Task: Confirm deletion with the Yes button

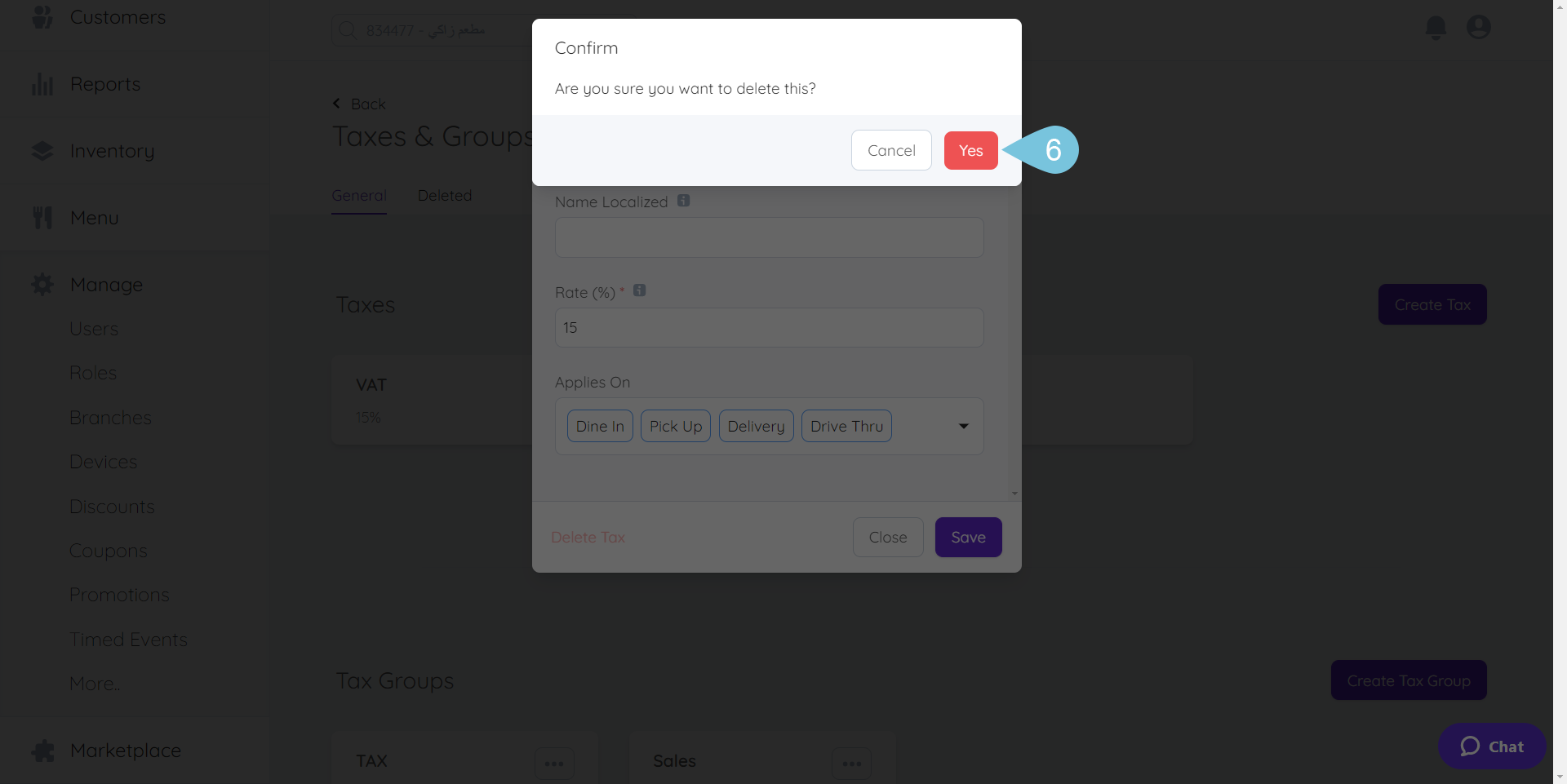Action: click(970, 150)
